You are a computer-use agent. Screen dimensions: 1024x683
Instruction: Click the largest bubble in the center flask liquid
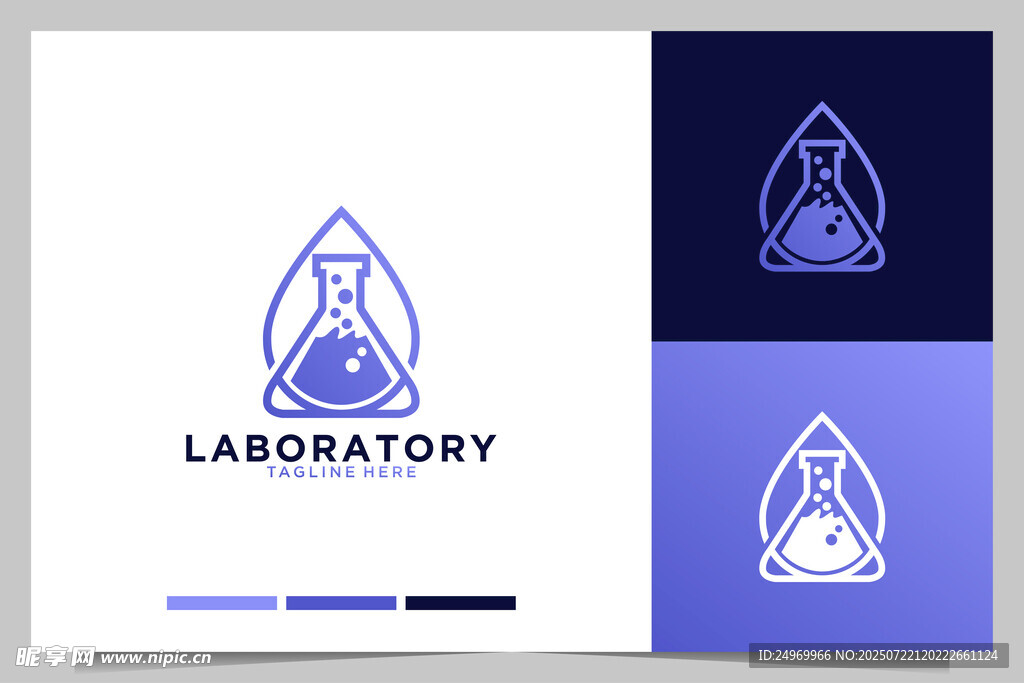352,366
